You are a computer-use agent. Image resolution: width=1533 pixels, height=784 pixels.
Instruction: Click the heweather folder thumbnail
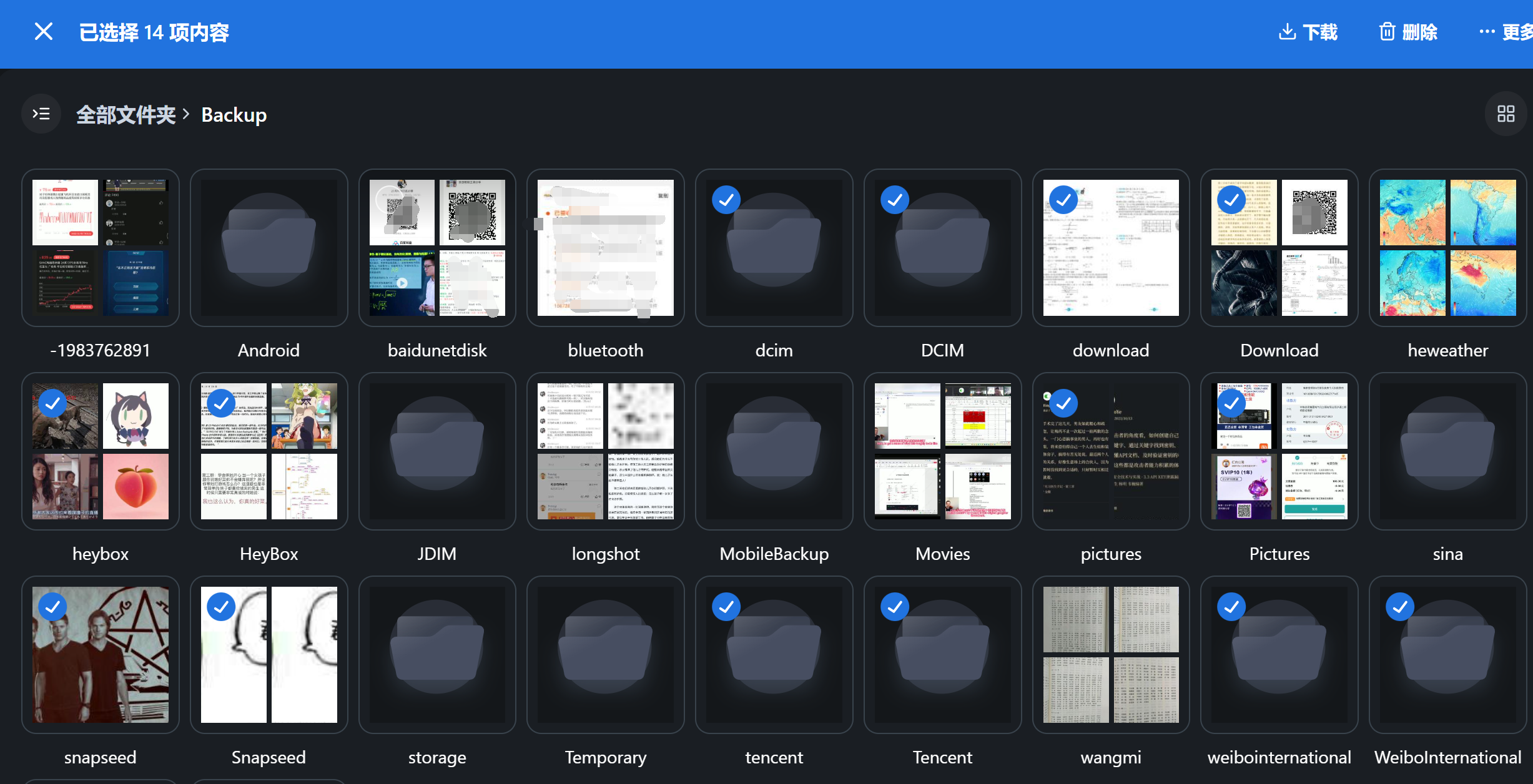(x=1447, y=248)
